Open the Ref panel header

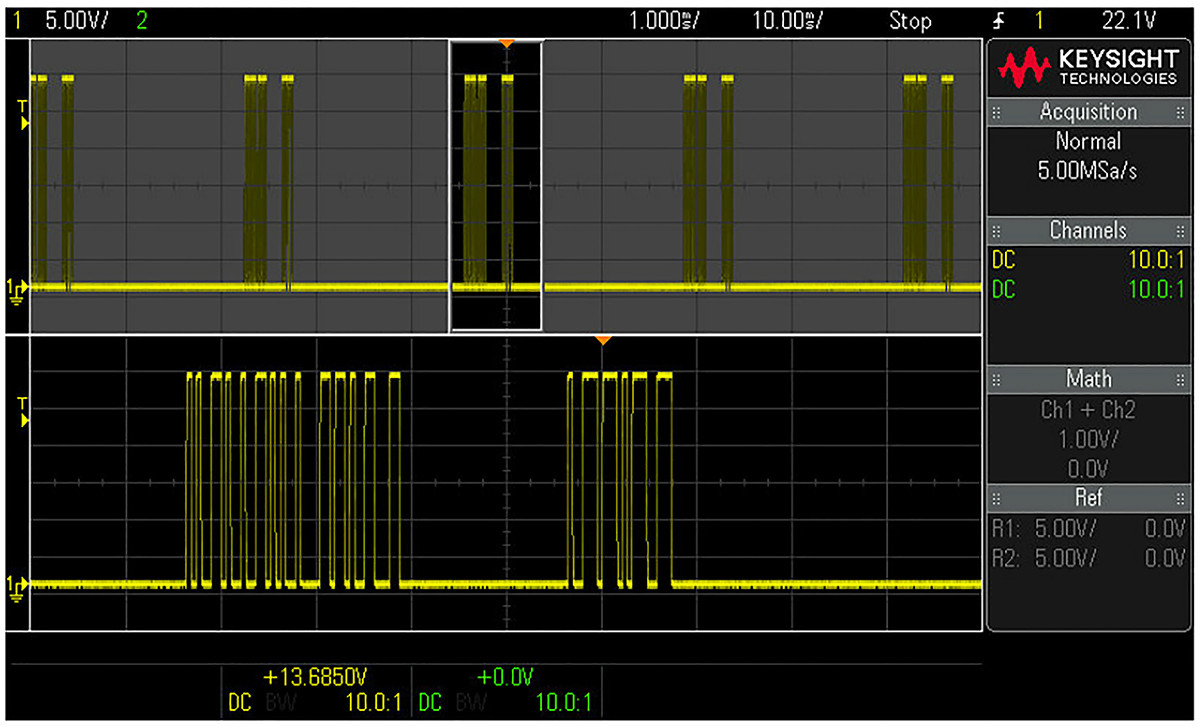[x=1088, y=498]
